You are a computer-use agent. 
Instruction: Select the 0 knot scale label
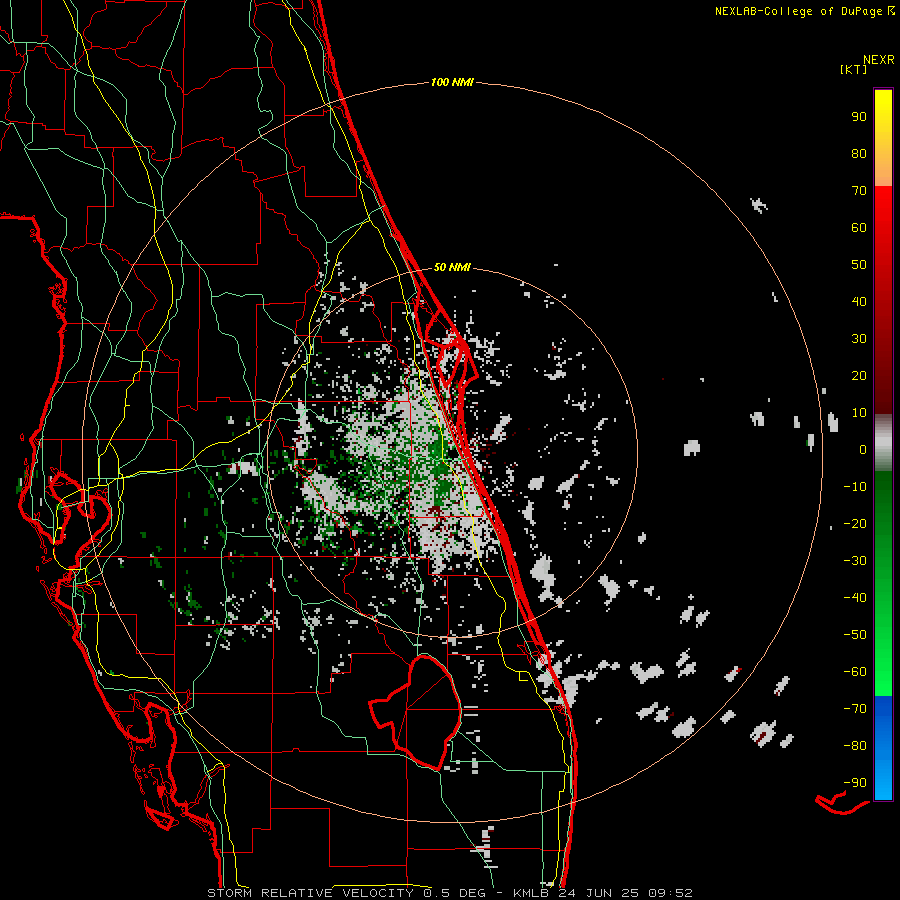coord(863,450)
